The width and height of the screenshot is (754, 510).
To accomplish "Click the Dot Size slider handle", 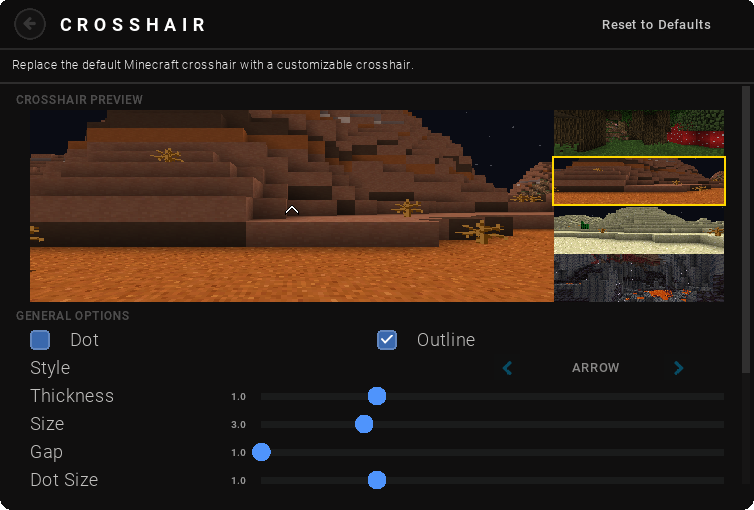I will click(x=377, y=480).
